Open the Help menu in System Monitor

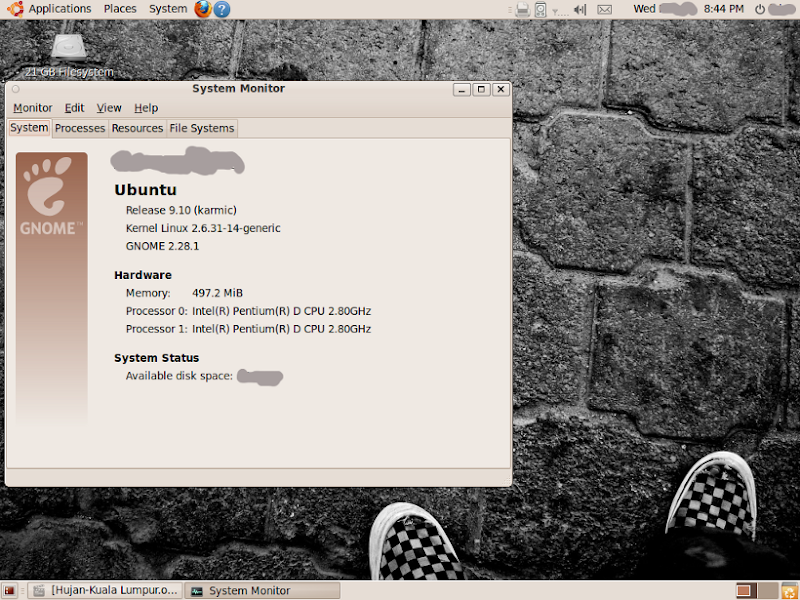click(146, 108)
